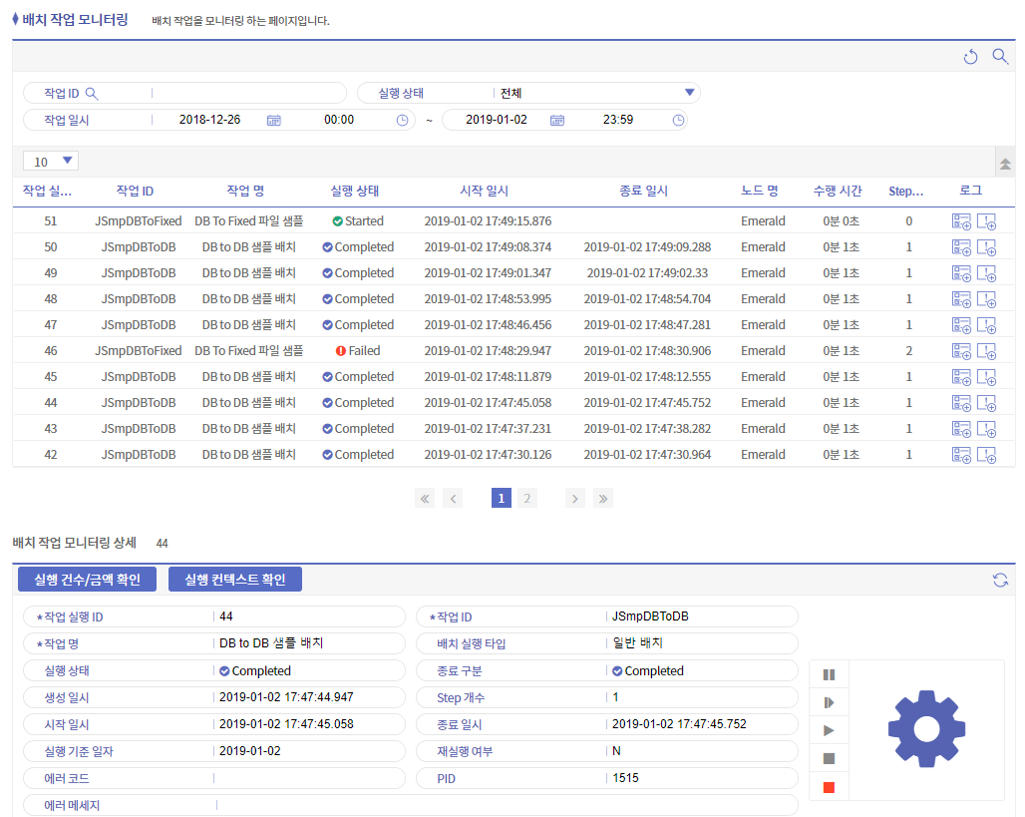Open execution log icon for row 50
1025x817 pixels.
pyautogui.click(x=962, y=248)
